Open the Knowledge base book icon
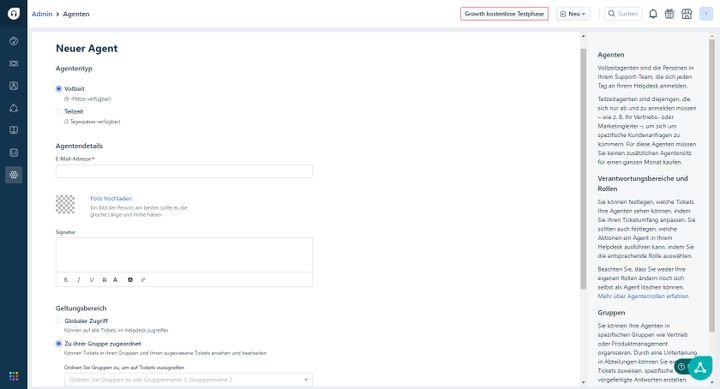The height and width of the screenshot is (389, 720). pos(14,130)
